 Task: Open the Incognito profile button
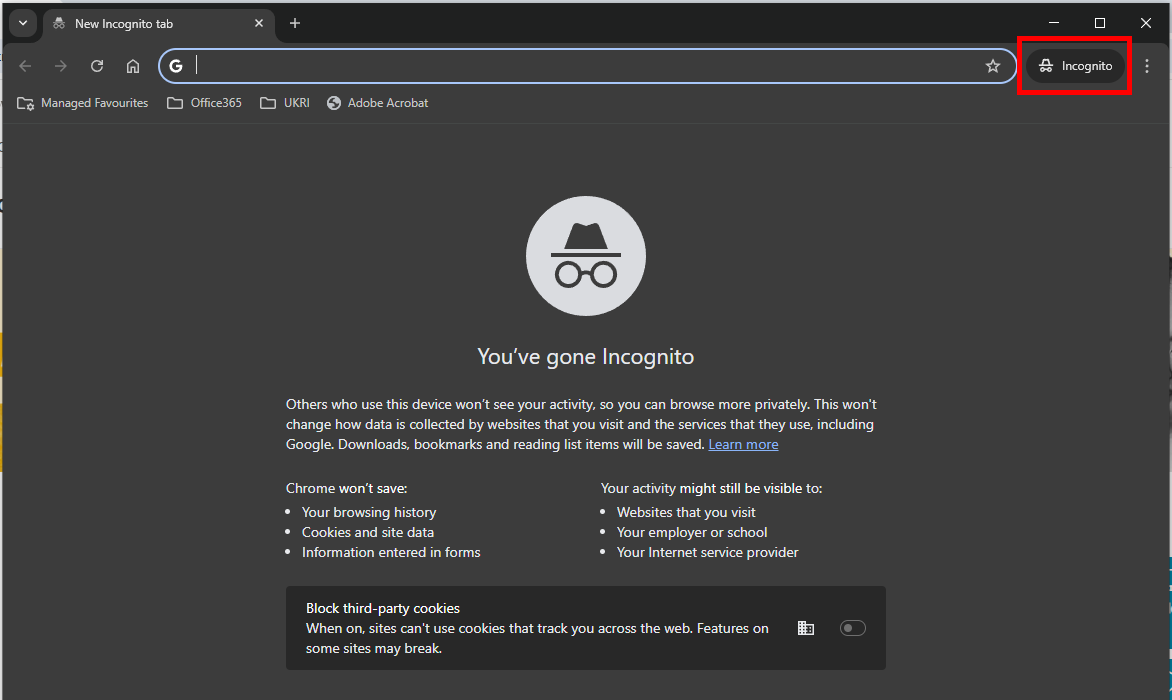[1076, 66]
